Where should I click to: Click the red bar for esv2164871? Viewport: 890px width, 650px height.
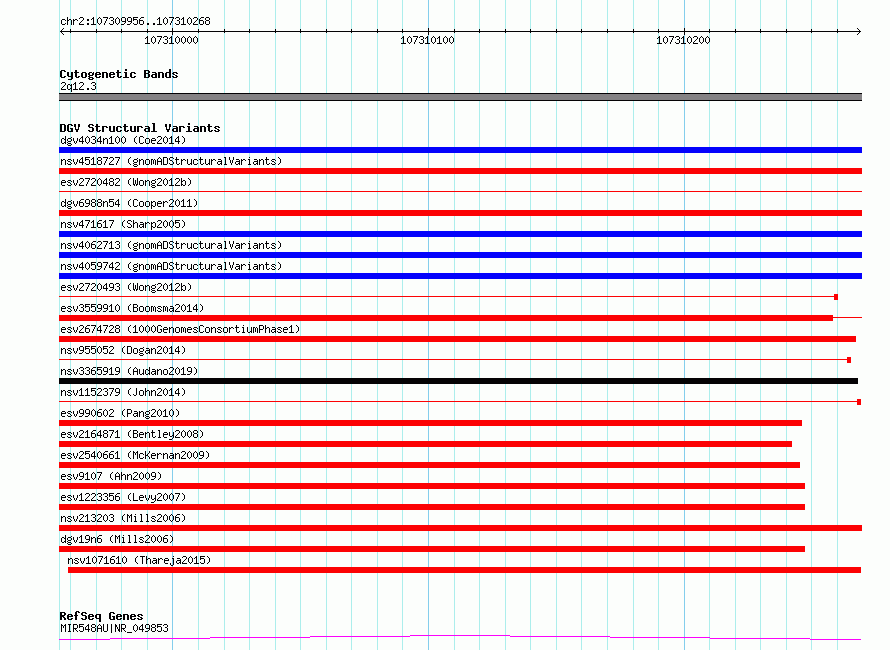tap(425, 444)
